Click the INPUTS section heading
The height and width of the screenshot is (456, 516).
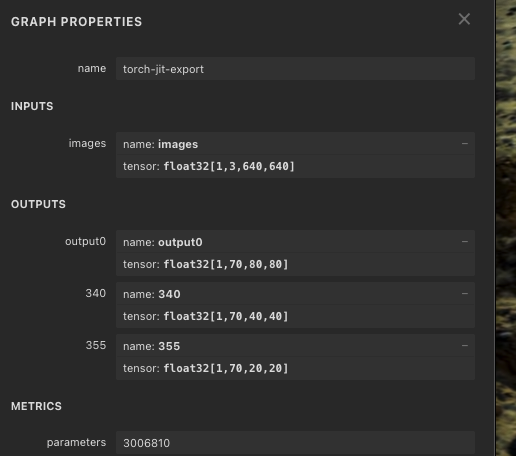[32, 106]
